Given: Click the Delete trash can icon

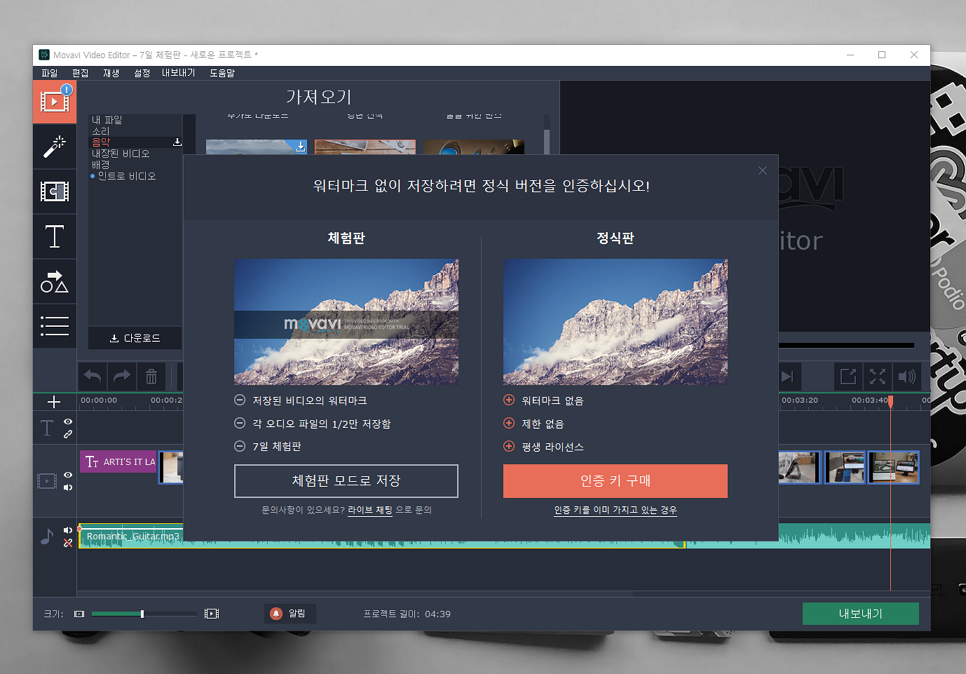Looking at the screenshot, I should click(x=152, y=376).
